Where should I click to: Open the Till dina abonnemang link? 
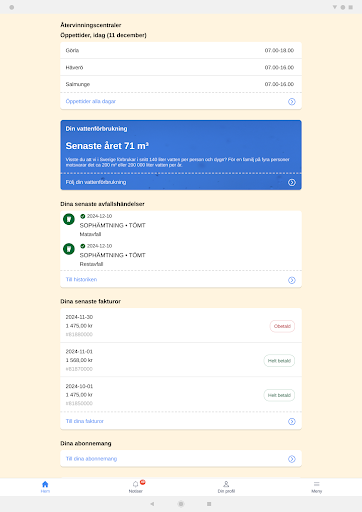91,459
